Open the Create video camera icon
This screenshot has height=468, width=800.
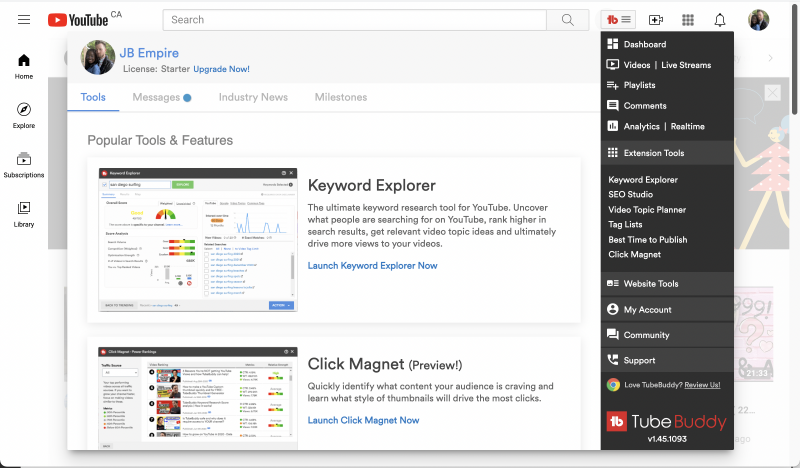click(x=656, y=20)
